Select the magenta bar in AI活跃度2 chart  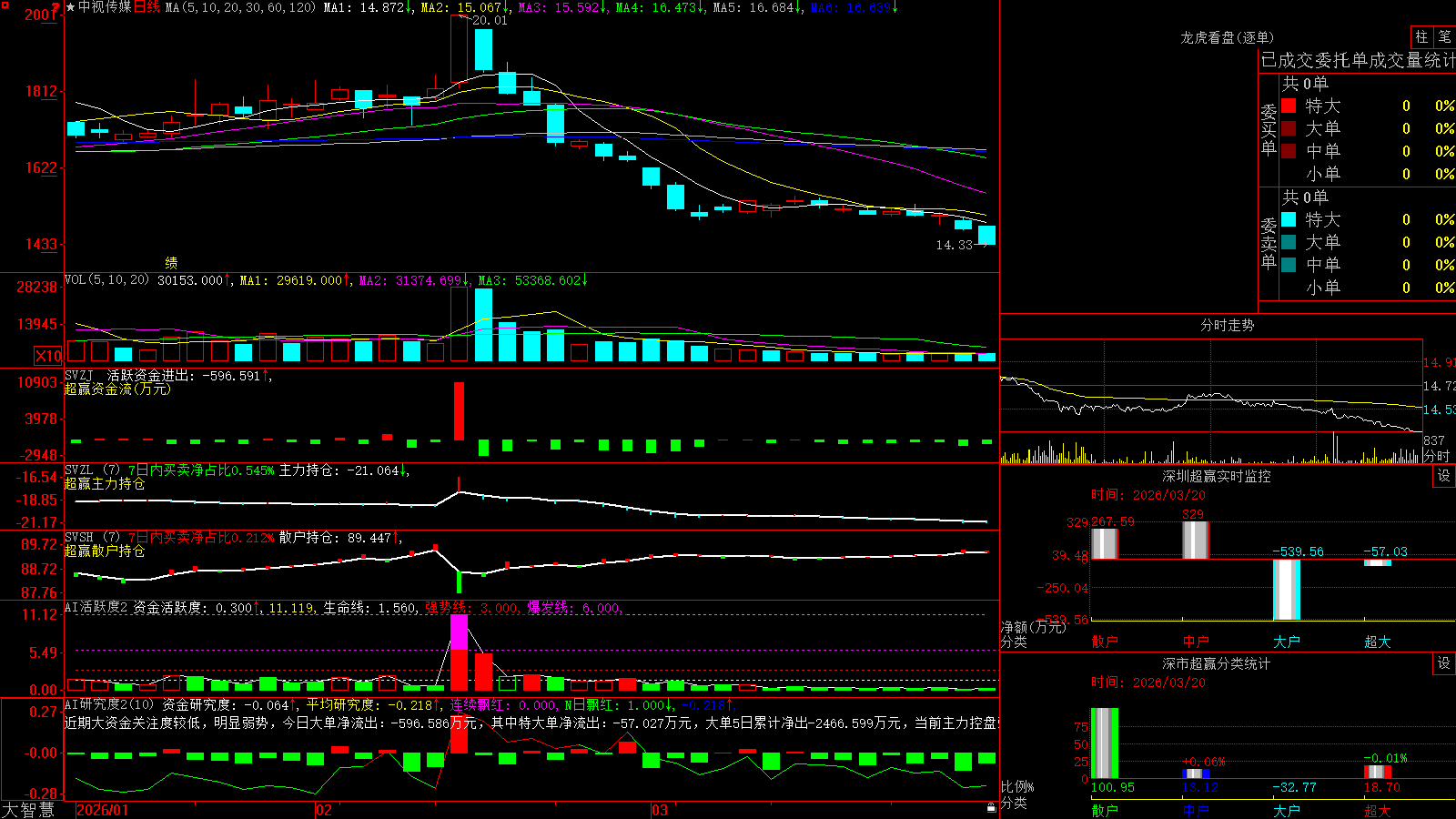point(459,632)
